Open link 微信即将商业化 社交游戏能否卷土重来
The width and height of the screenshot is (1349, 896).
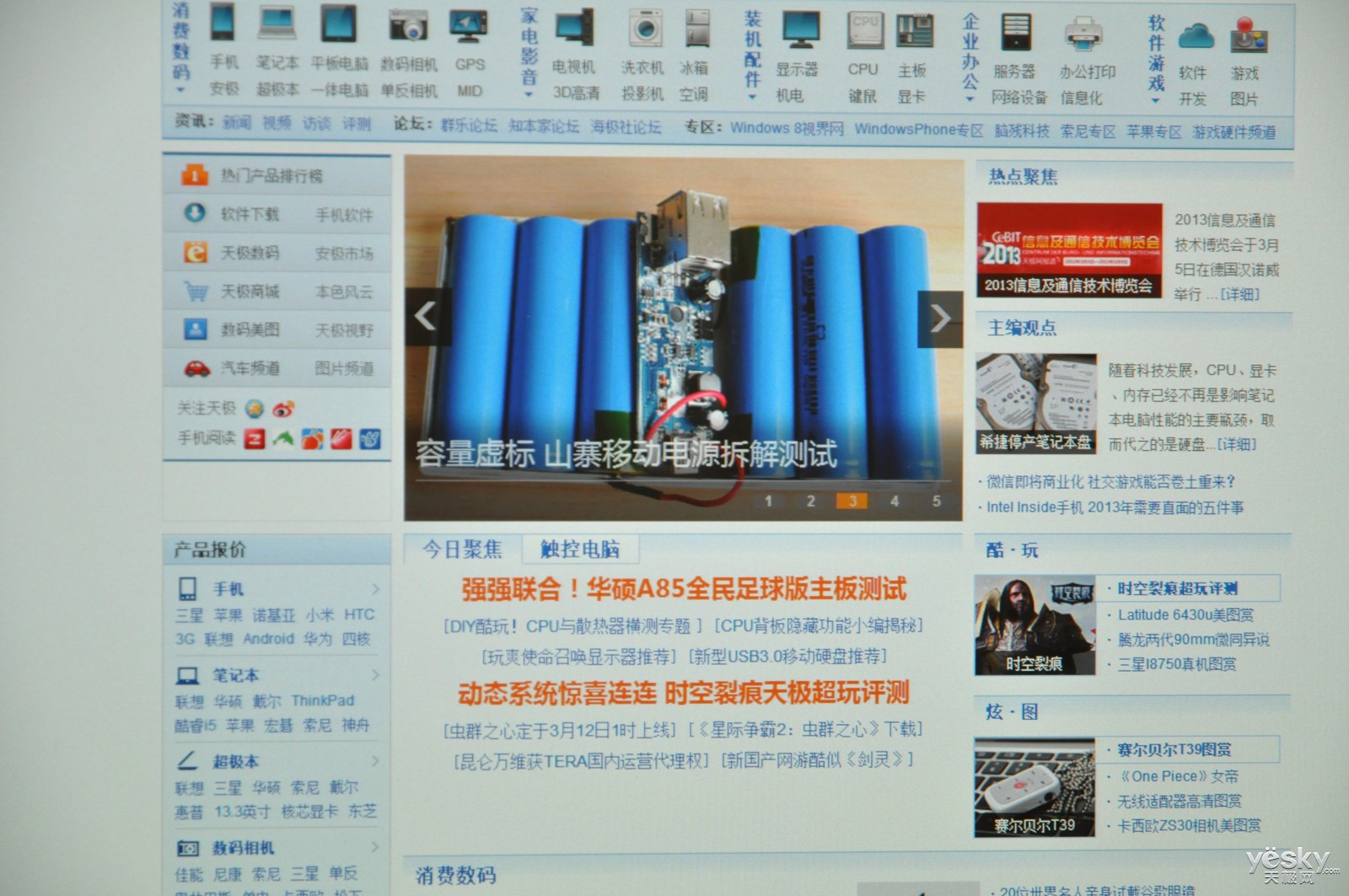click(x=1111, y=481)
